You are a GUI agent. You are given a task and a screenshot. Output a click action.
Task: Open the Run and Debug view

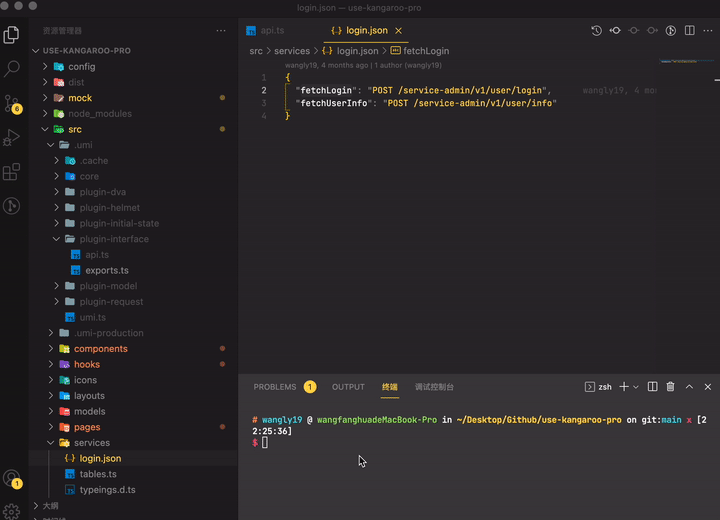pos(11,137)
